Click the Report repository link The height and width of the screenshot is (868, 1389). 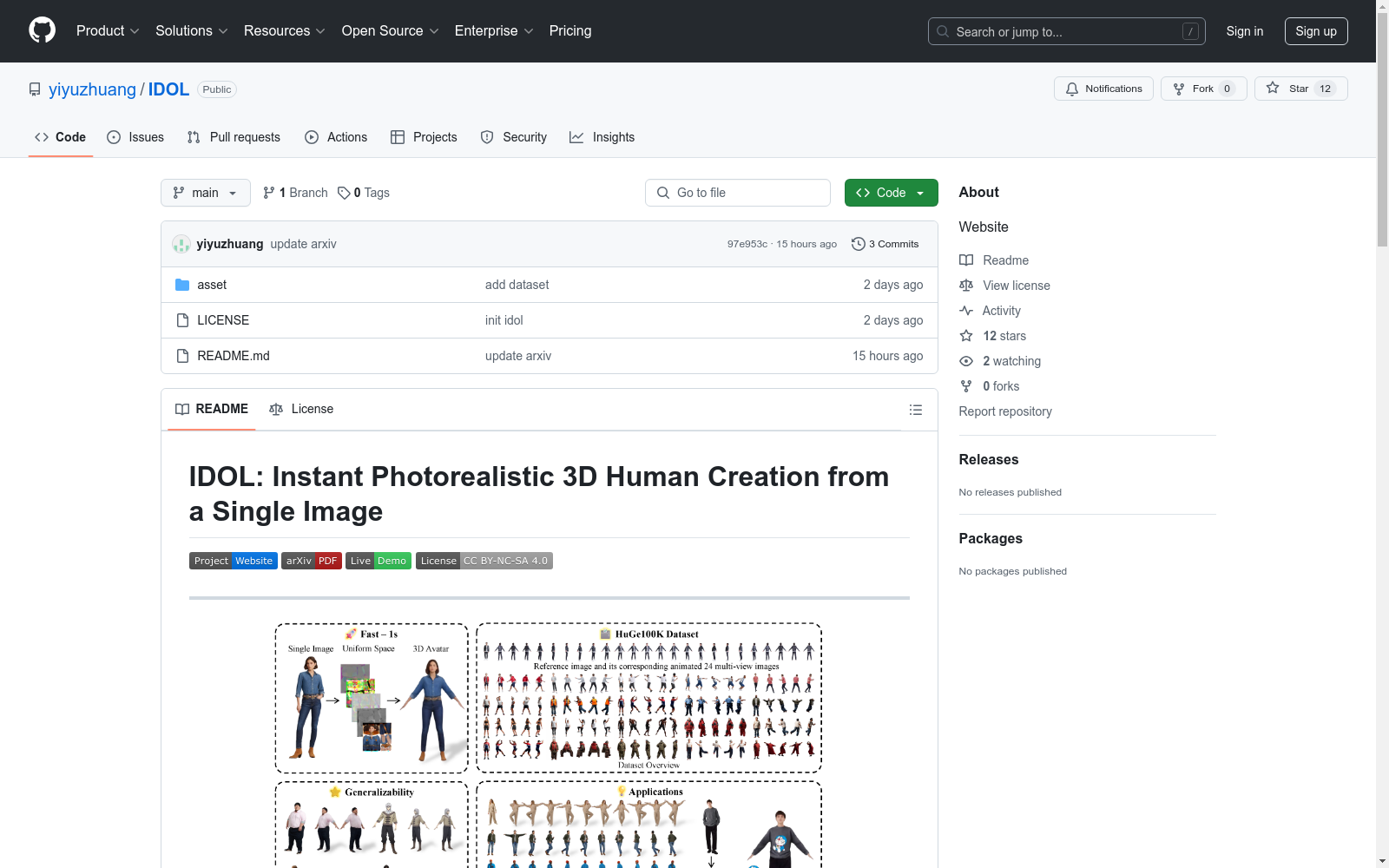click(x=1005, y=411)
